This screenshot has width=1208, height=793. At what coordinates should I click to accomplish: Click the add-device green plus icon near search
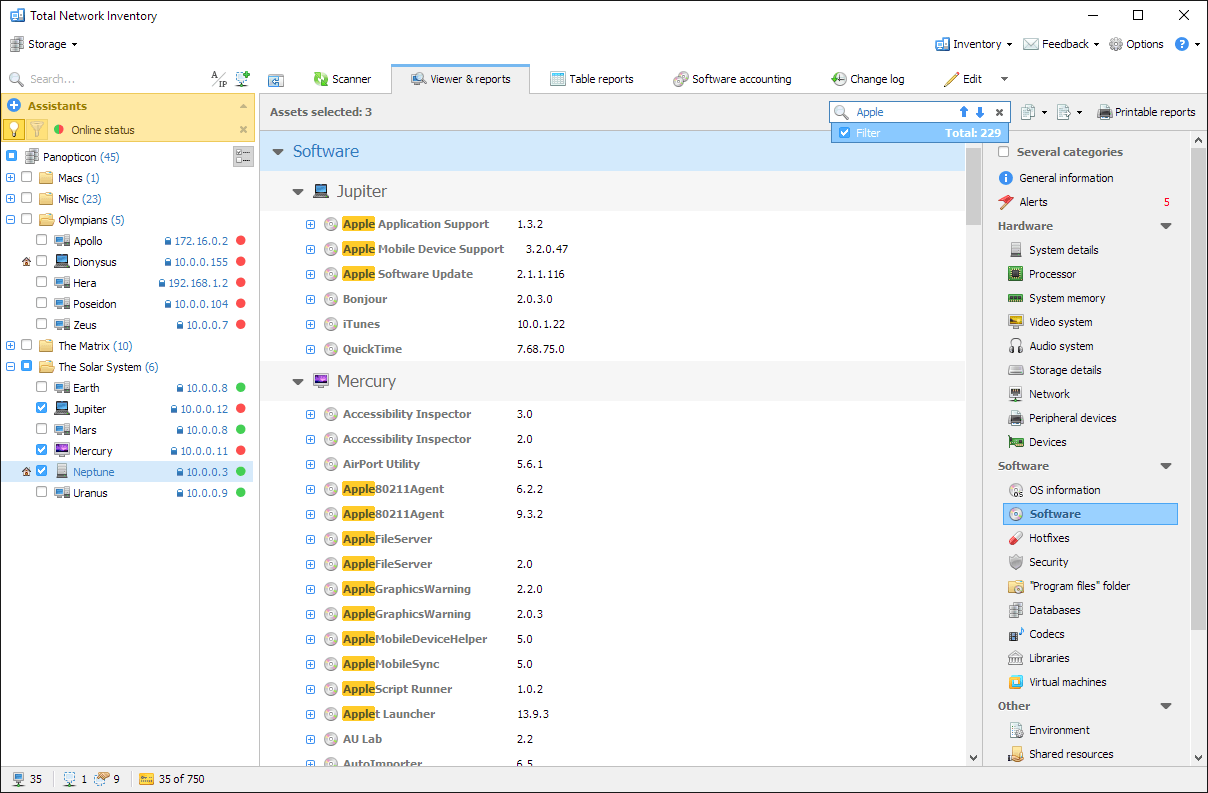click(x=241, y=77)
